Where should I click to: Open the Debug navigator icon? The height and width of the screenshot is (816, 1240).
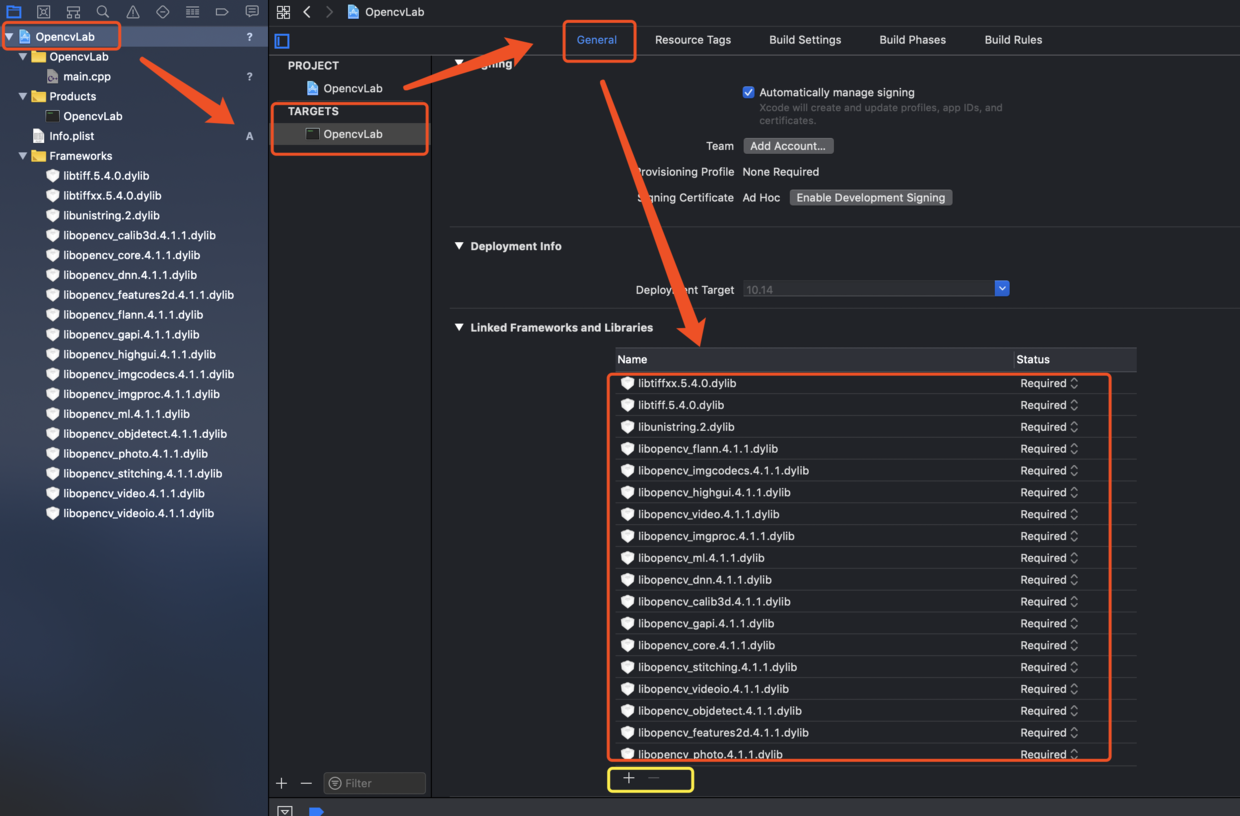click(x=193, y=12)
